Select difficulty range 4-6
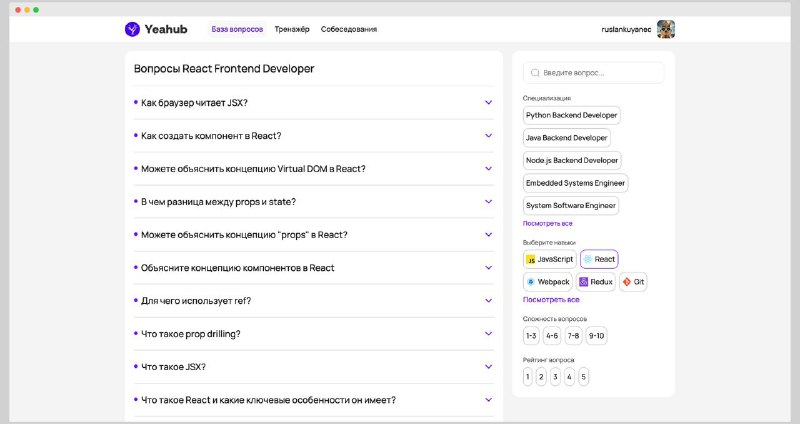 [x=552, y=336]
